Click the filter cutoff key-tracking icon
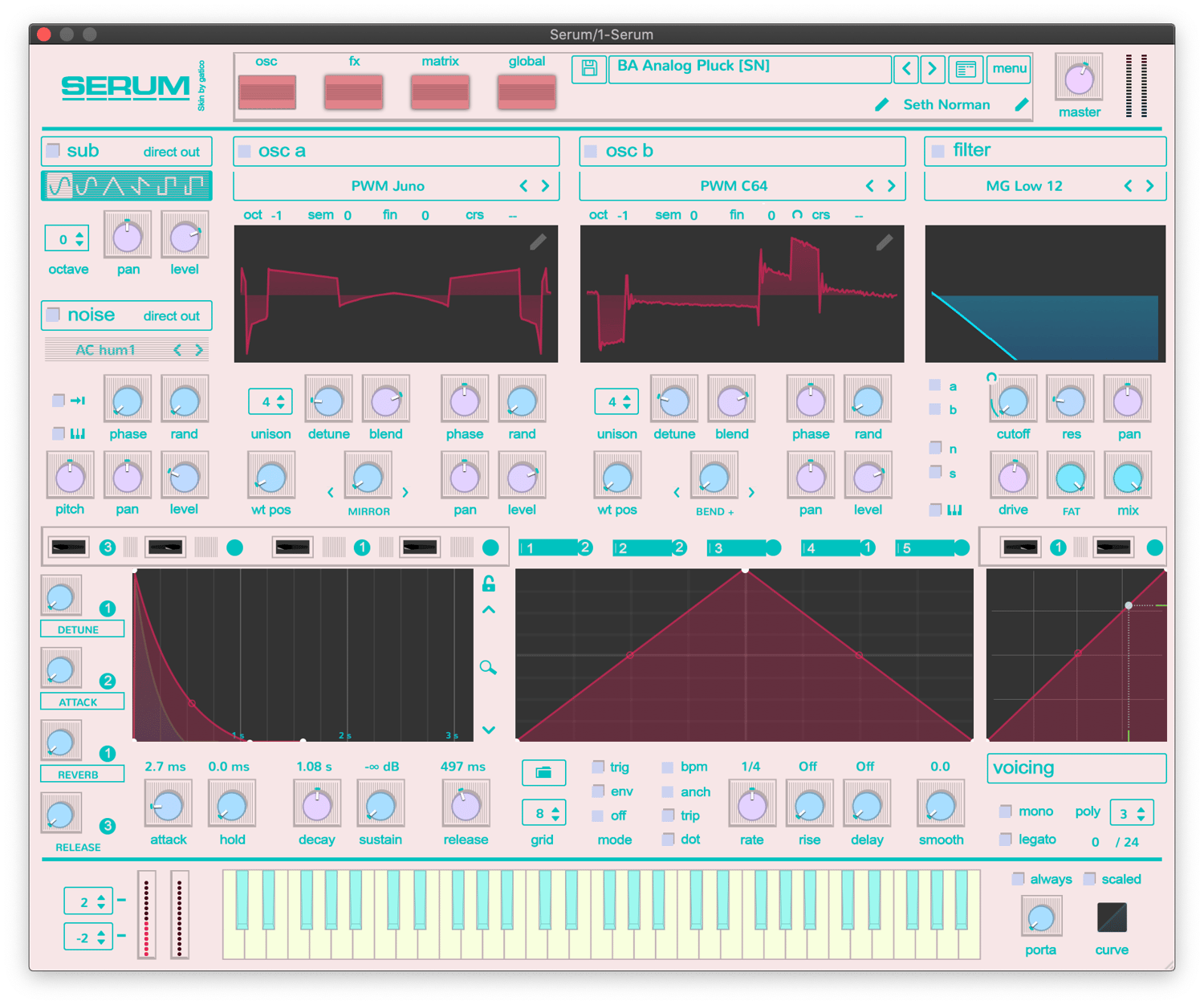The width and height of the screenshot is (1204, 1005). pyautogui.click(x=991, y=376)
